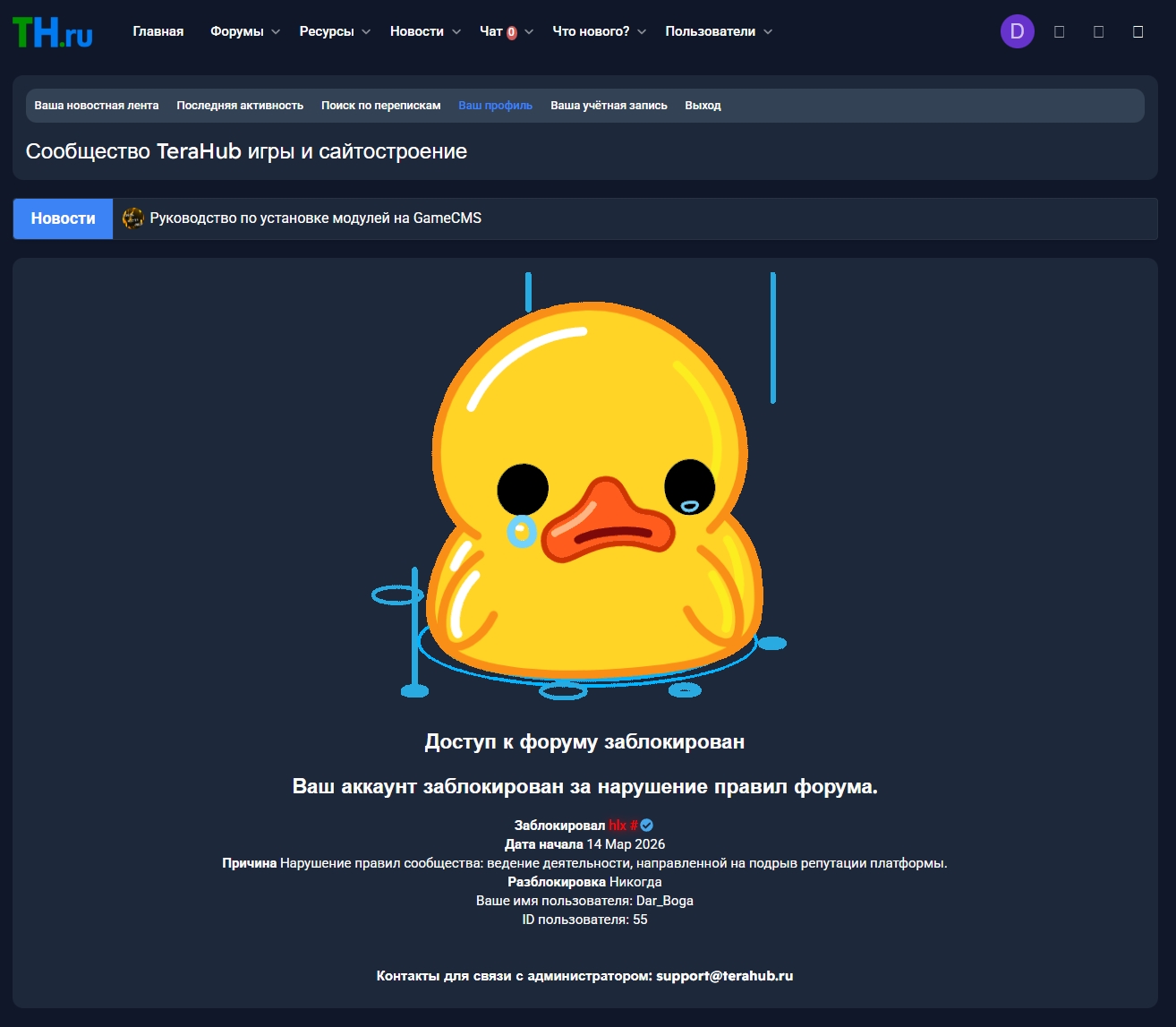1176x1027 pixels.
Task: Click the rightmost icon in the header bar
Action: pyautogui.click(x=1138, y=31)
